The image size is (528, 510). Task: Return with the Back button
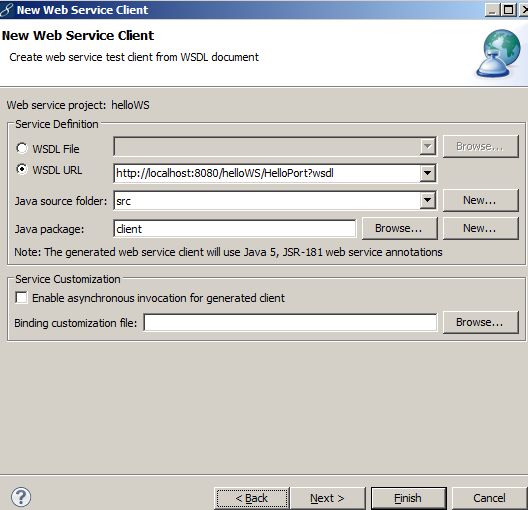click(x=252, y=498)
